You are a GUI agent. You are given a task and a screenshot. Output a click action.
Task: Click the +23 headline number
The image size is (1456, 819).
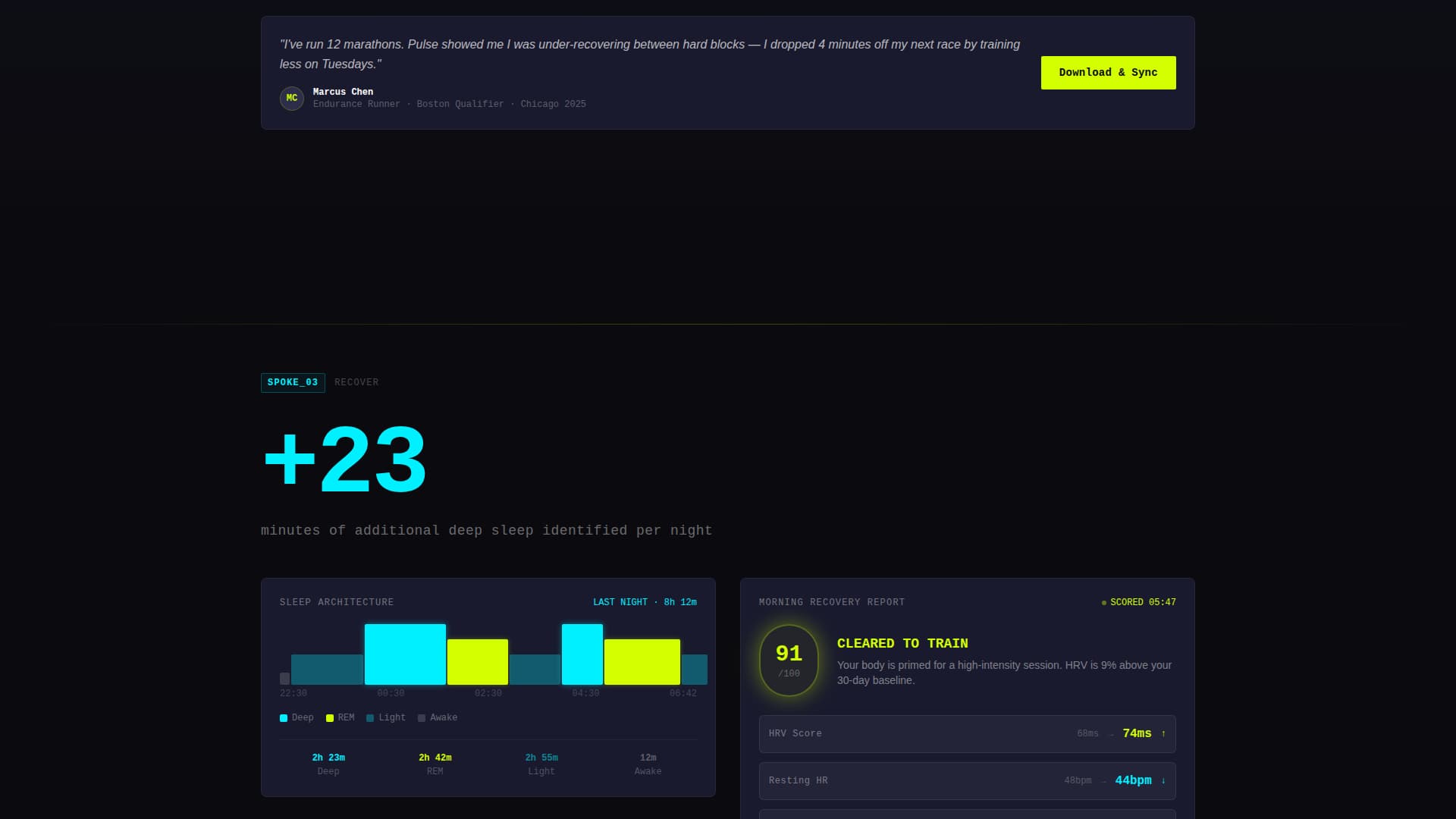point(344,460)
